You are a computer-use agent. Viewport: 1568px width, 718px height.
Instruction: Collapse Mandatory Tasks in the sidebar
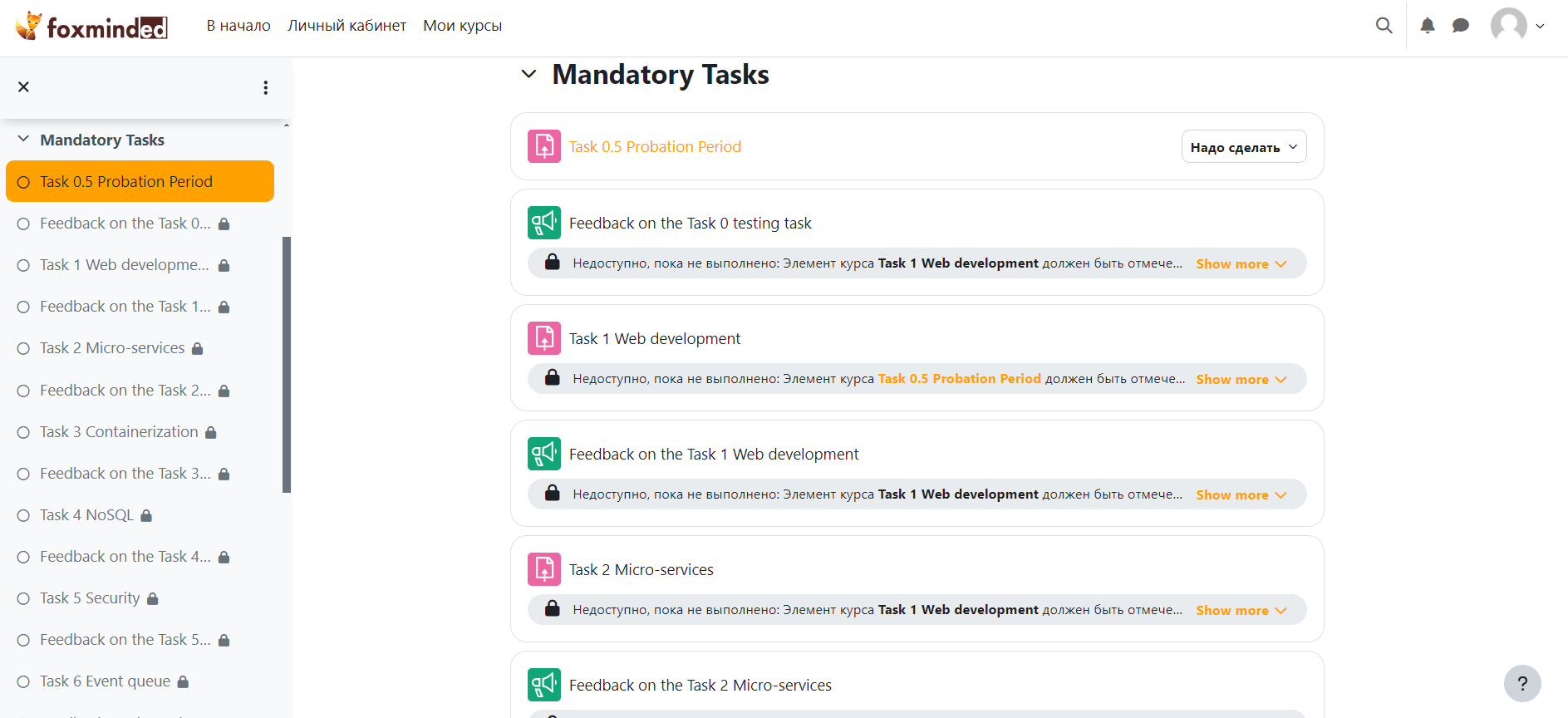pos(23,140)
